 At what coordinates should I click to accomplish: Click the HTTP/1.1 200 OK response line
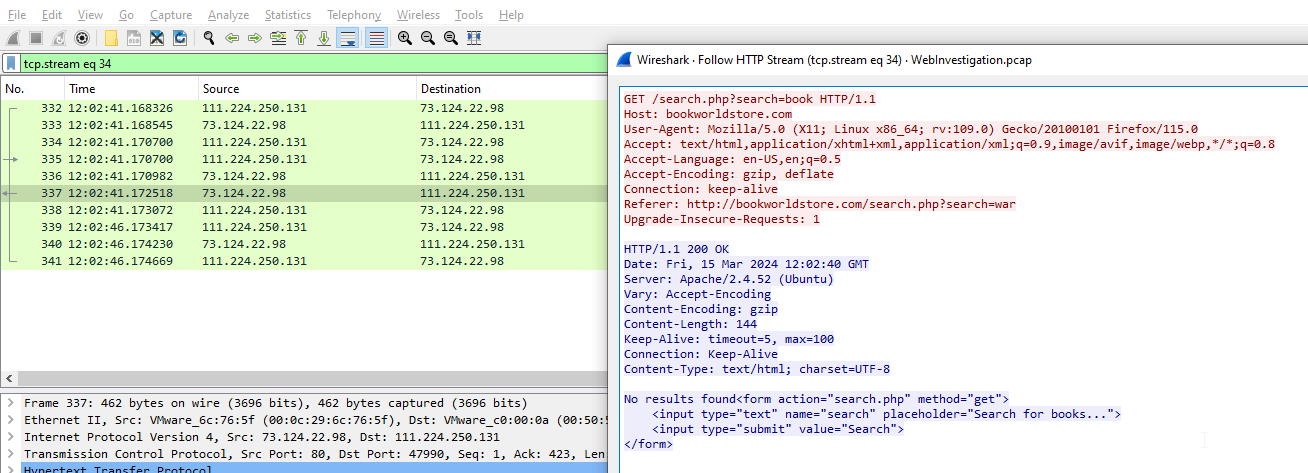click(x=676, y=249)
